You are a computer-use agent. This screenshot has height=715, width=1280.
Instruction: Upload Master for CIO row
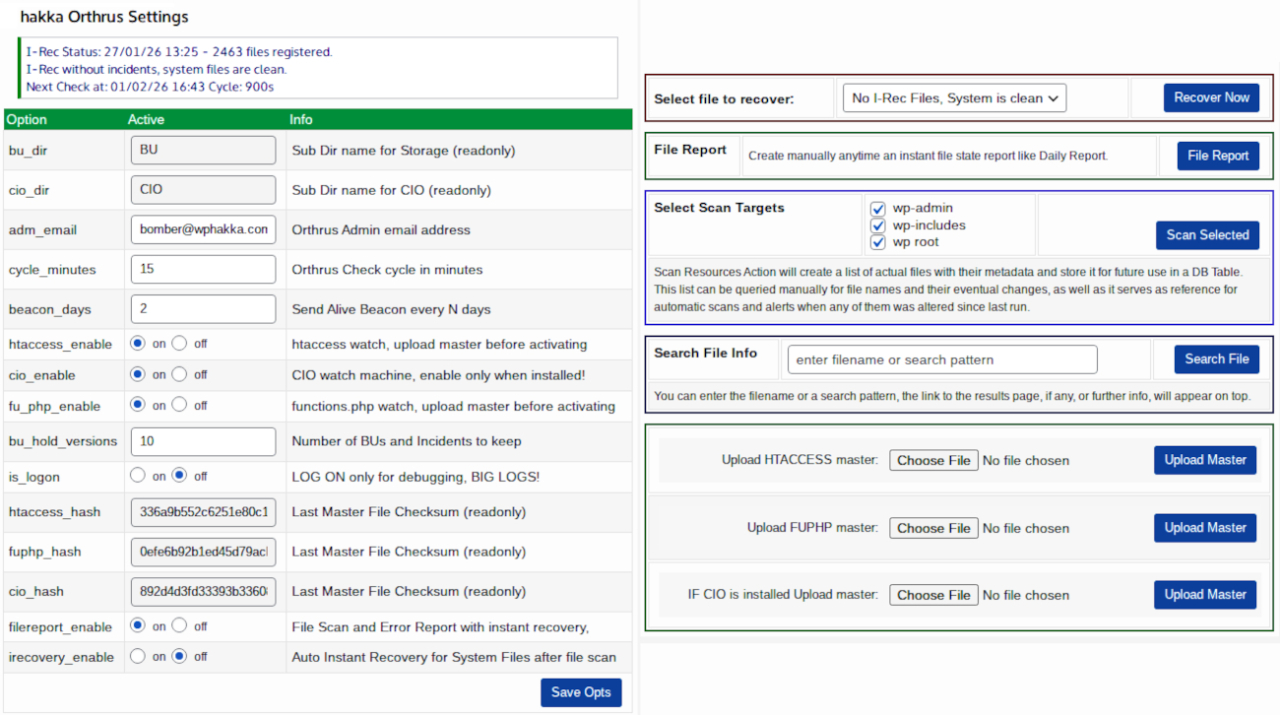click(x=1204, y=595)
